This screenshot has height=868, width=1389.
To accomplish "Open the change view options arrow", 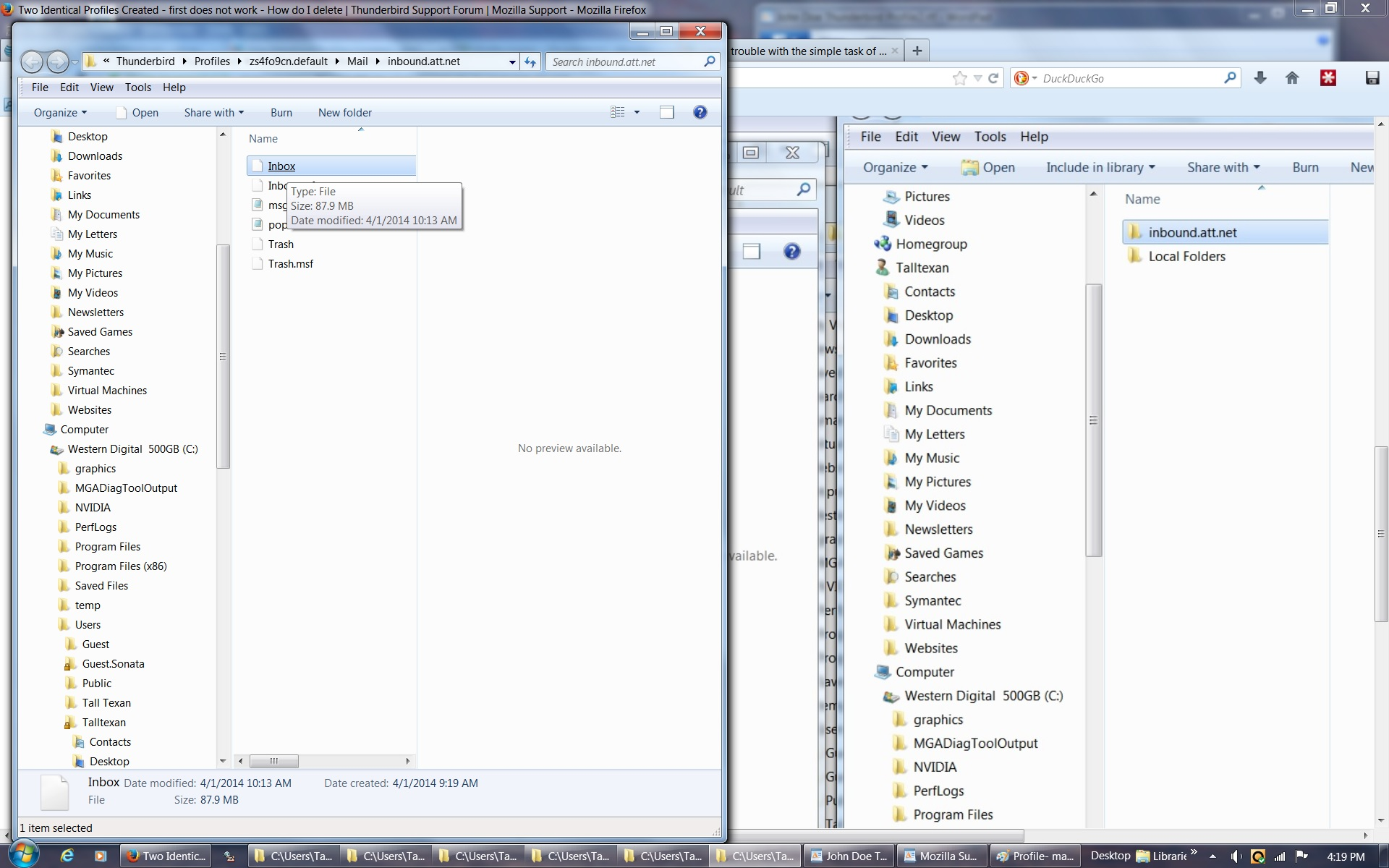I will [x=637, y=112].
